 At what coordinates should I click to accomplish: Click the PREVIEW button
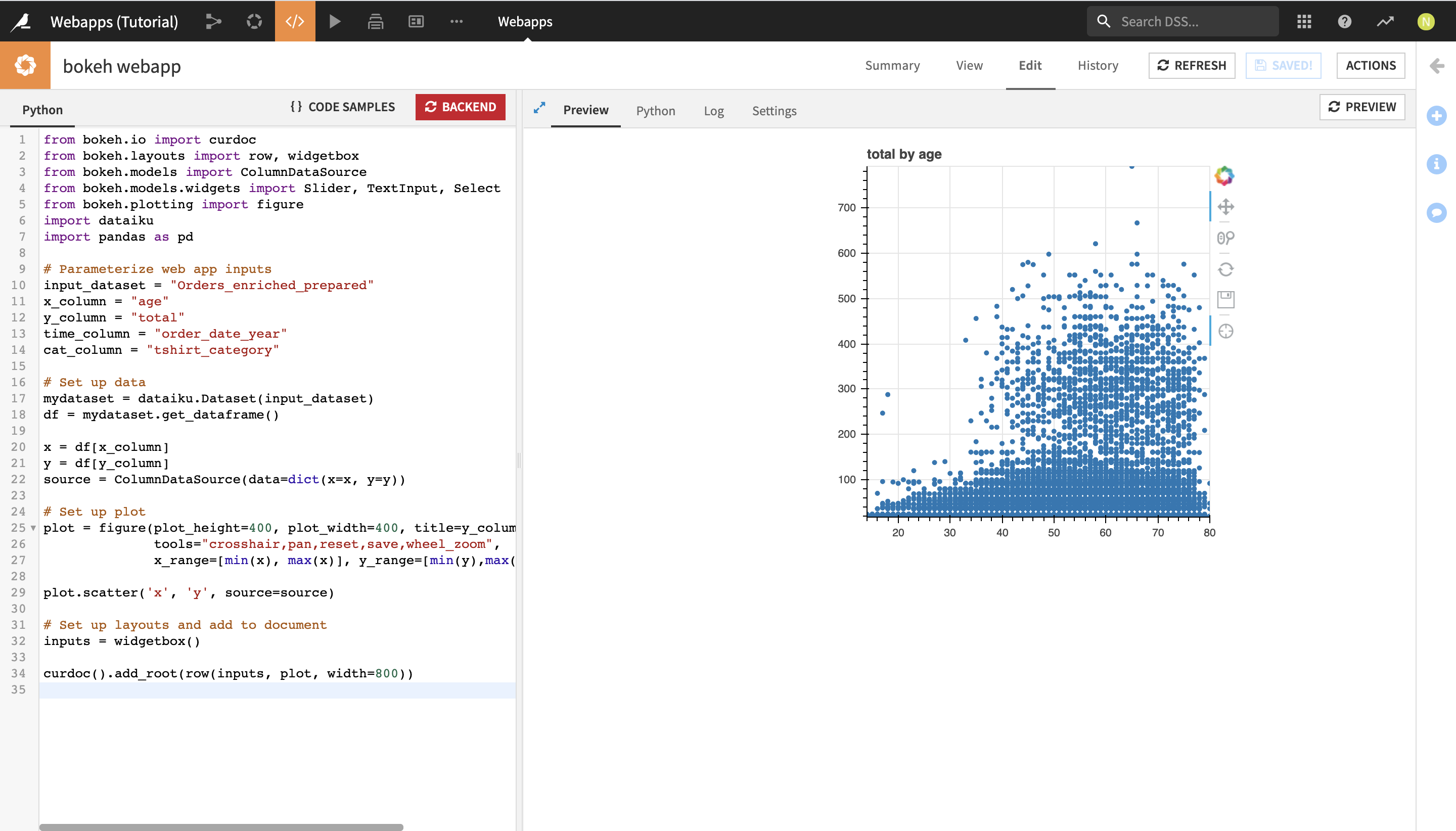(x=1362, y=107)
